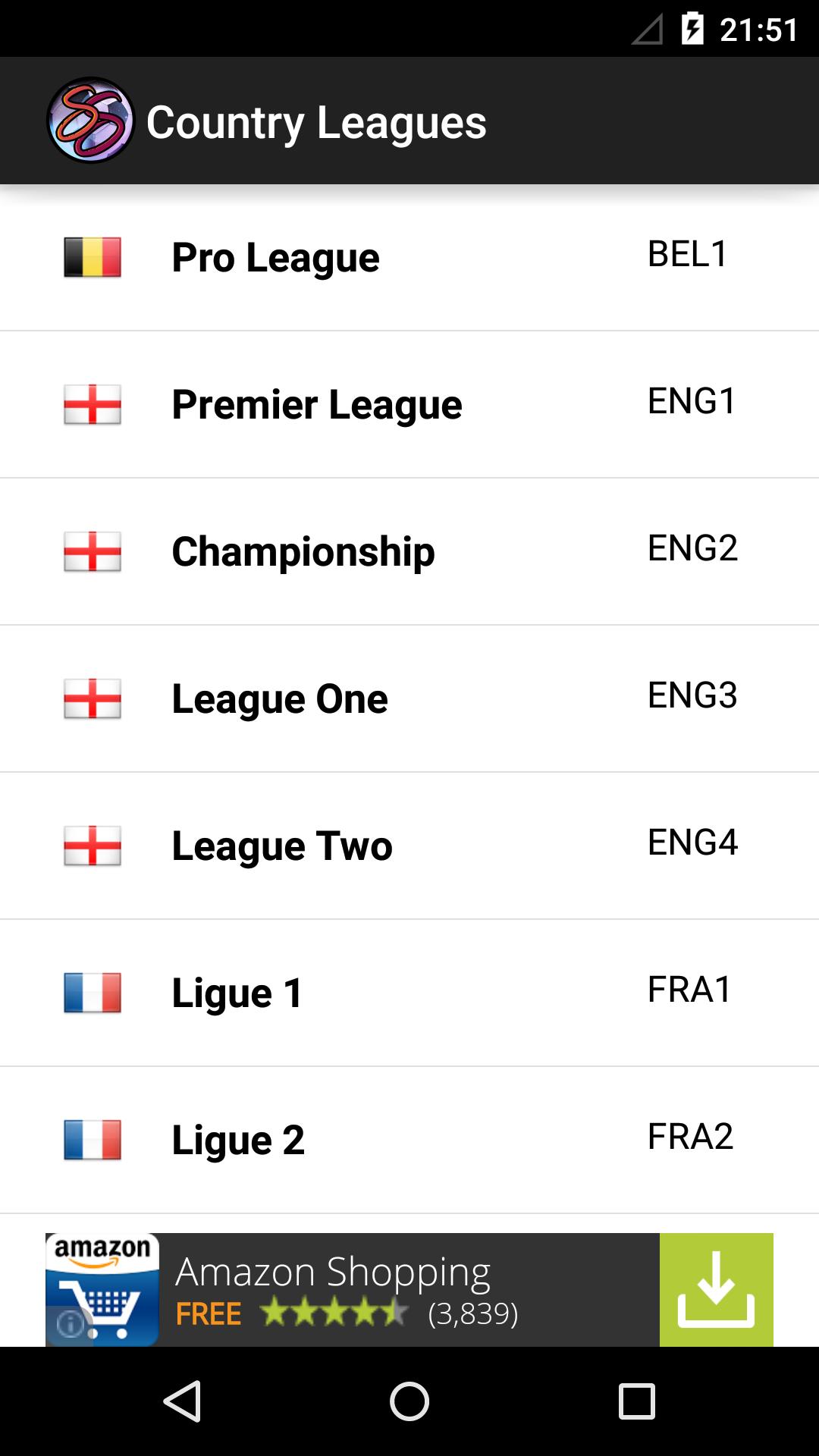Tap the Belgium flag icon
This screenshot has height=1456, width=819.
coord(93,258)
